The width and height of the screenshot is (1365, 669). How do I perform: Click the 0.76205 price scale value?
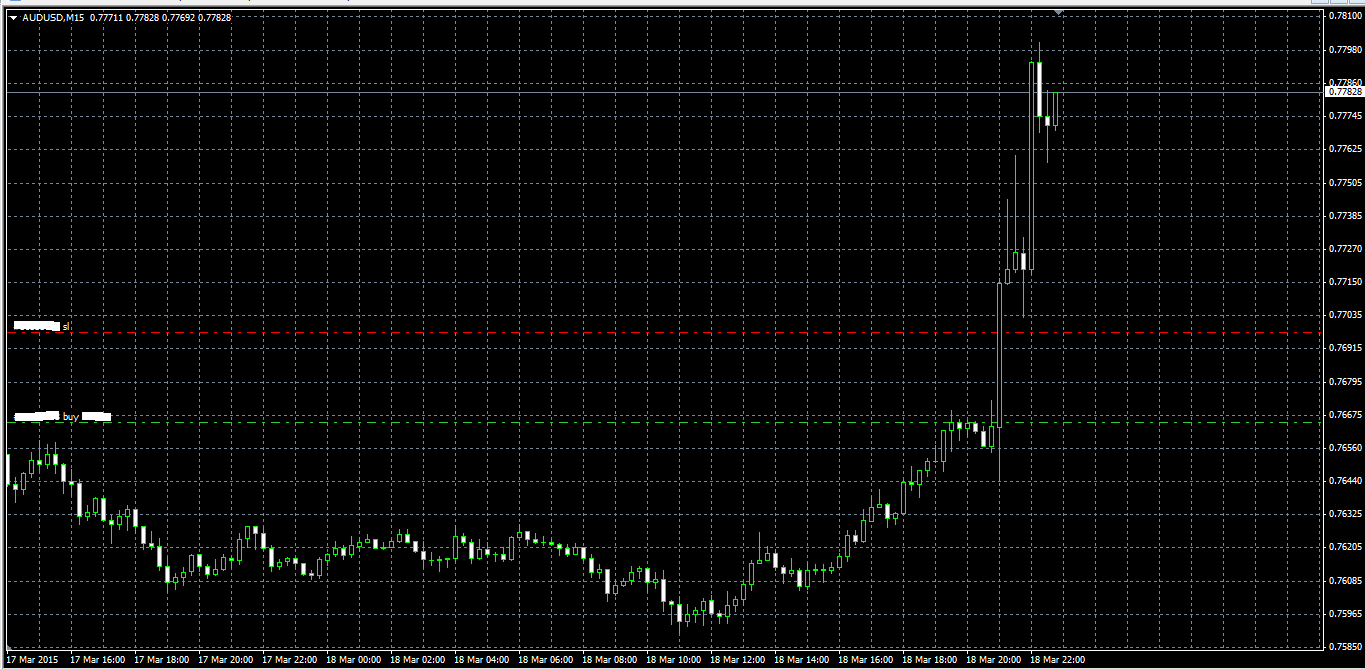click(x=1346, y=547)
